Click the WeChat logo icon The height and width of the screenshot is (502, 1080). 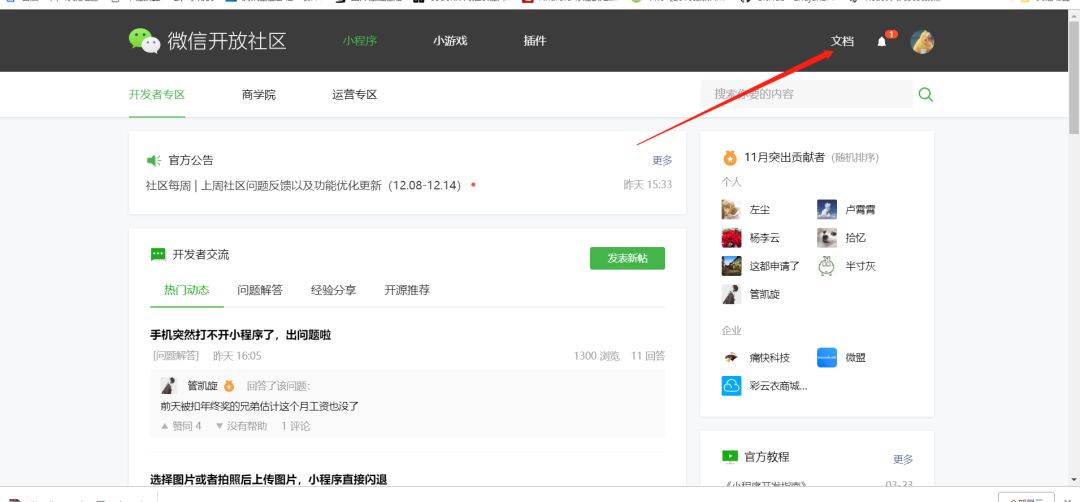[x=145, y=41]
